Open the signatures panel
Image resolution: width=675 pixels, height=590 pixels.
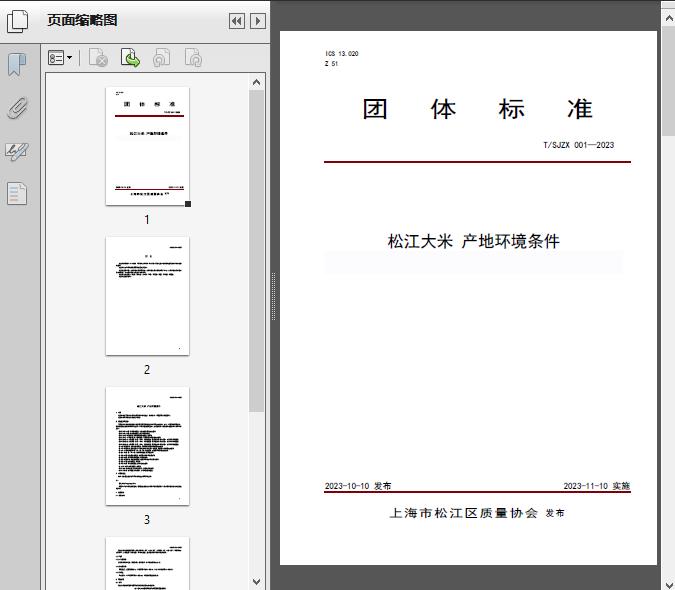coord(17,151)
